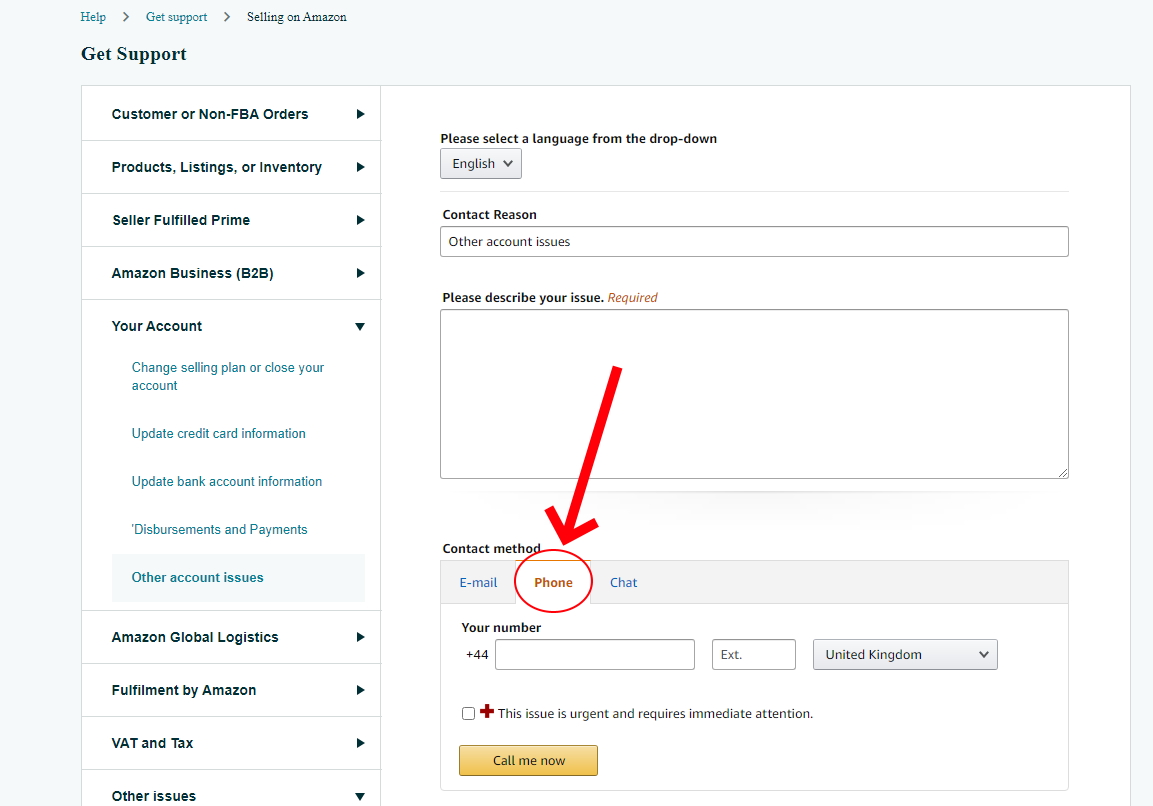
Task: Check the urgent issue checkbox
Action: 468,714
